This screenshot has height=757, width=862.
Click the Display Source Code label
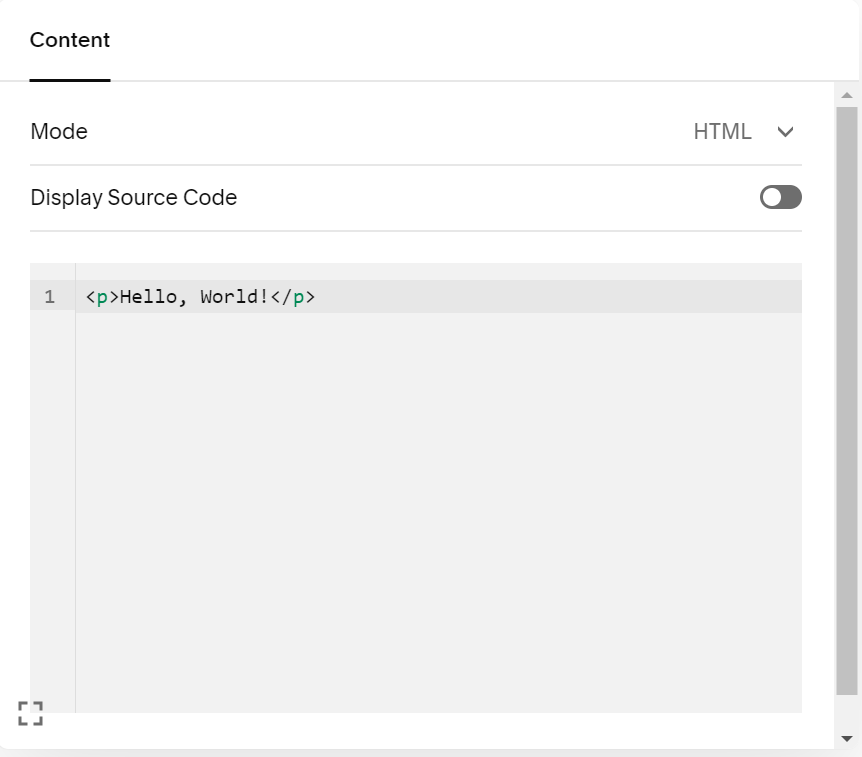point(134,198)
